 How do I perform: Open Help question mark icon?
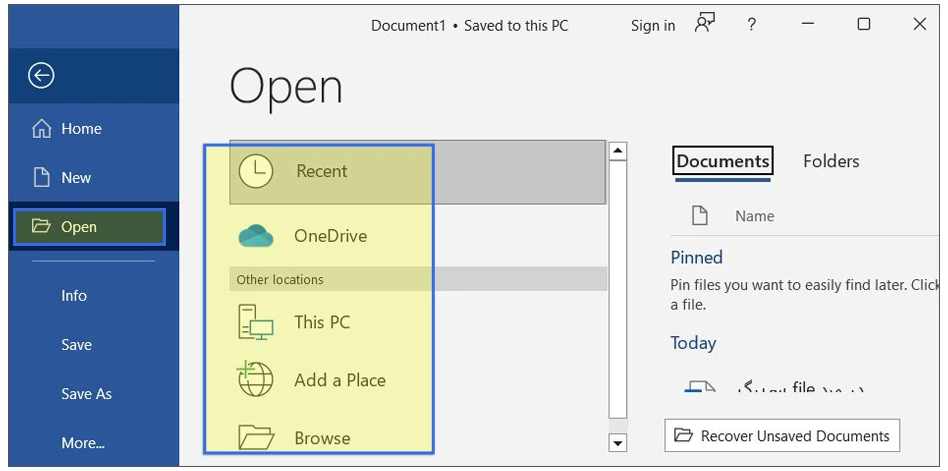point(751,25)
